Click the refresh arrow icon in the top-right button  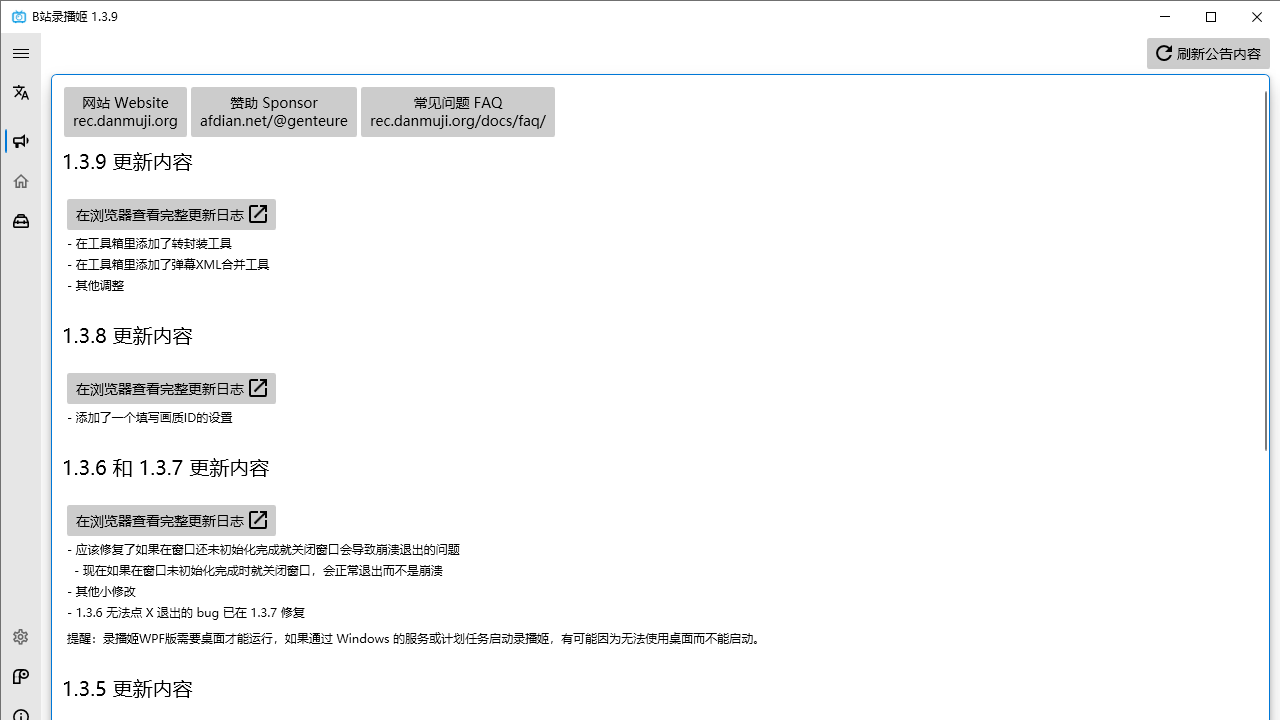1163,53
